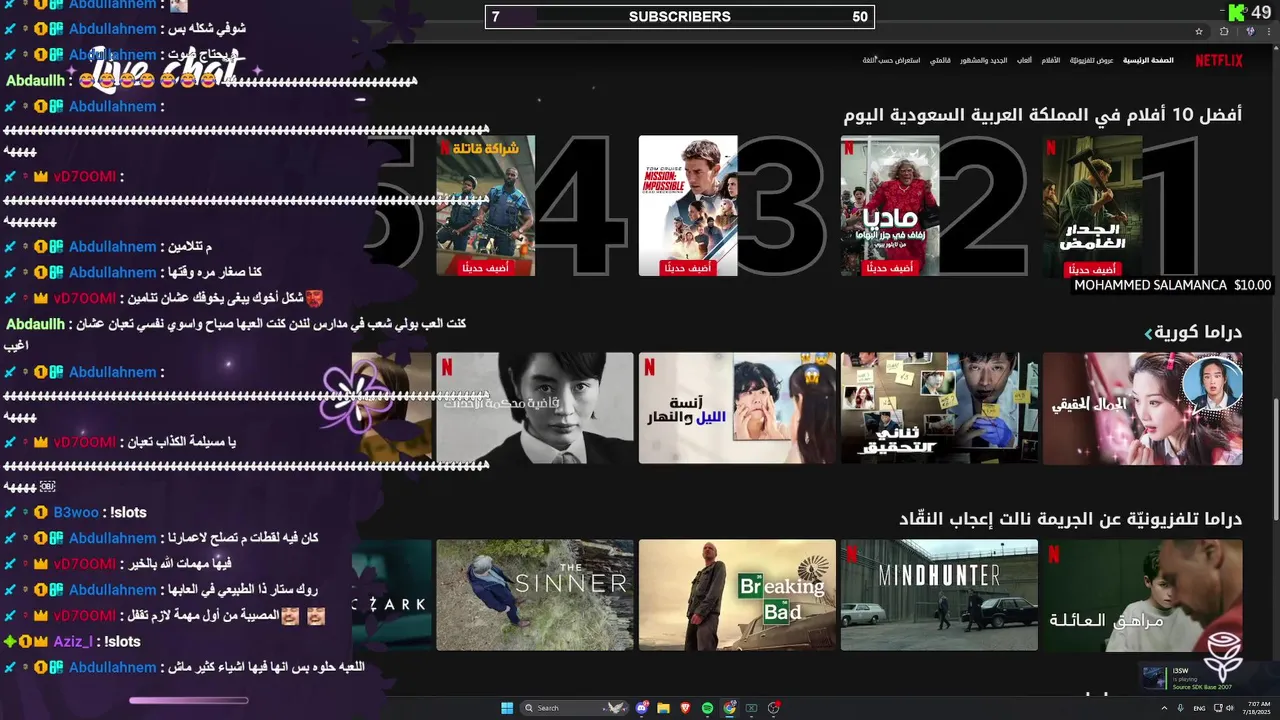Image resolution: width=1280 pixels, height=720 pixels.
Task: Click the microphone tray icon
Action: [1181, 708]
